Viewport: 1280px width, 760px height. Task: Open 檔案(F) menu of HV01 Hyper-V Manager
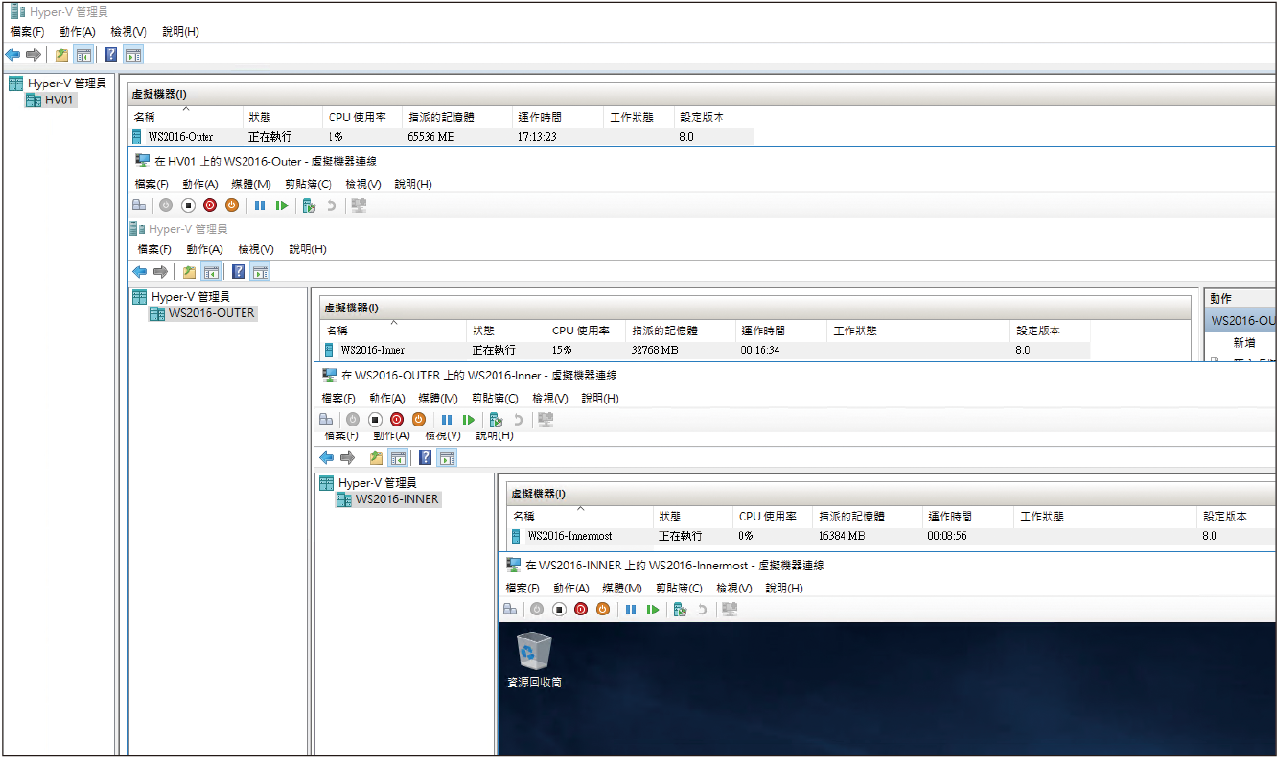[27, 32]
